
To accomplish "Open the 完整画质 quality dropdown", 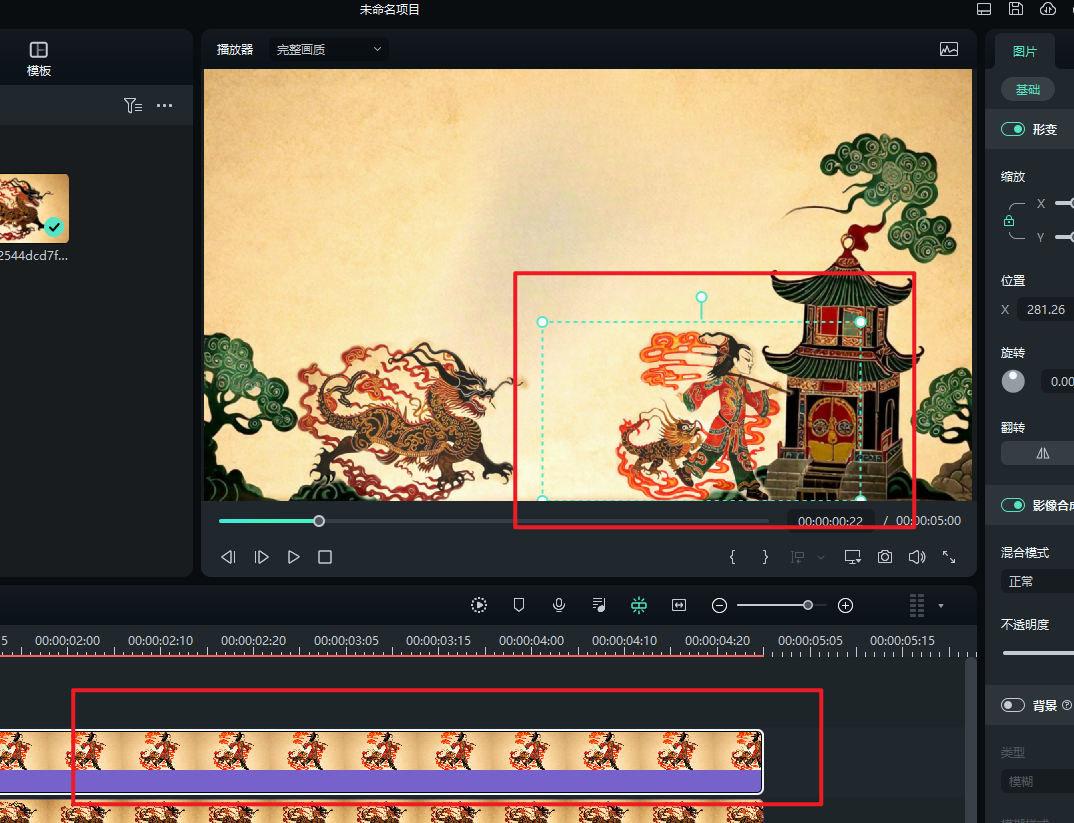I will (x=328, y=49).
